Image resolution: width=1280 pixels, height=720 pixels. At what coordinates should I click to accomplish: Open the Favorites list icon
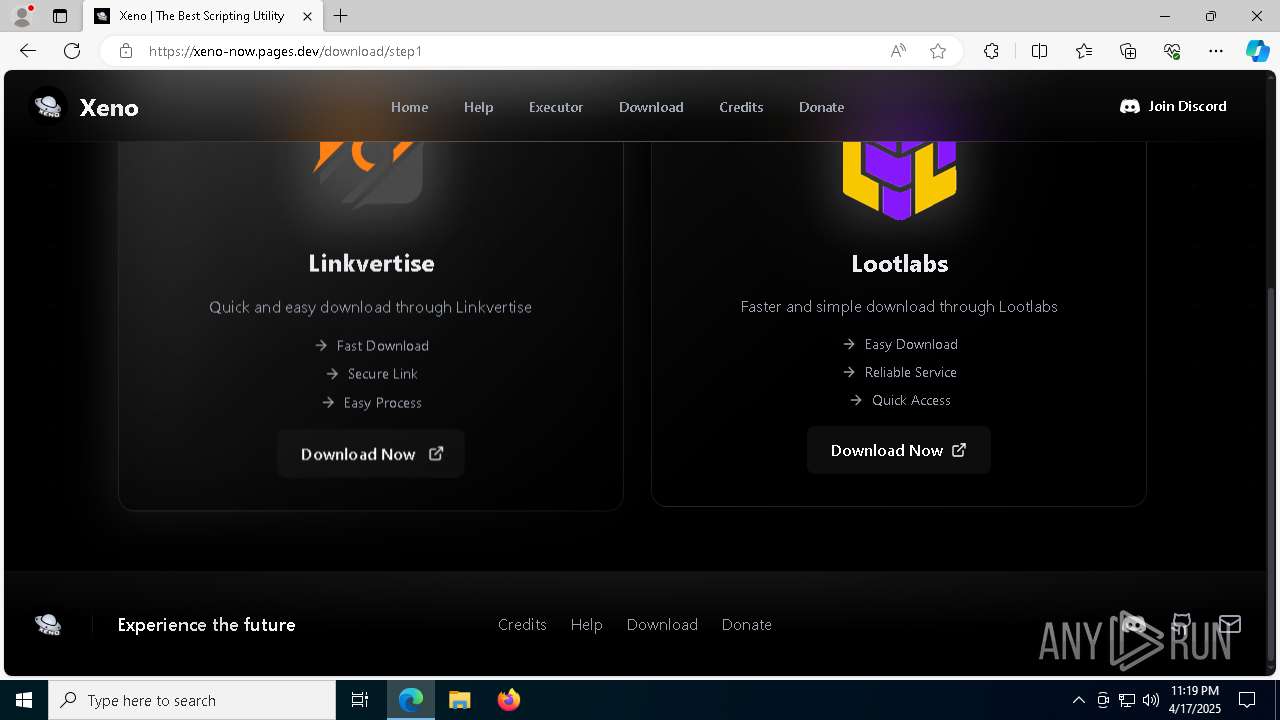pyautogui.click(x=1084, y=51)
